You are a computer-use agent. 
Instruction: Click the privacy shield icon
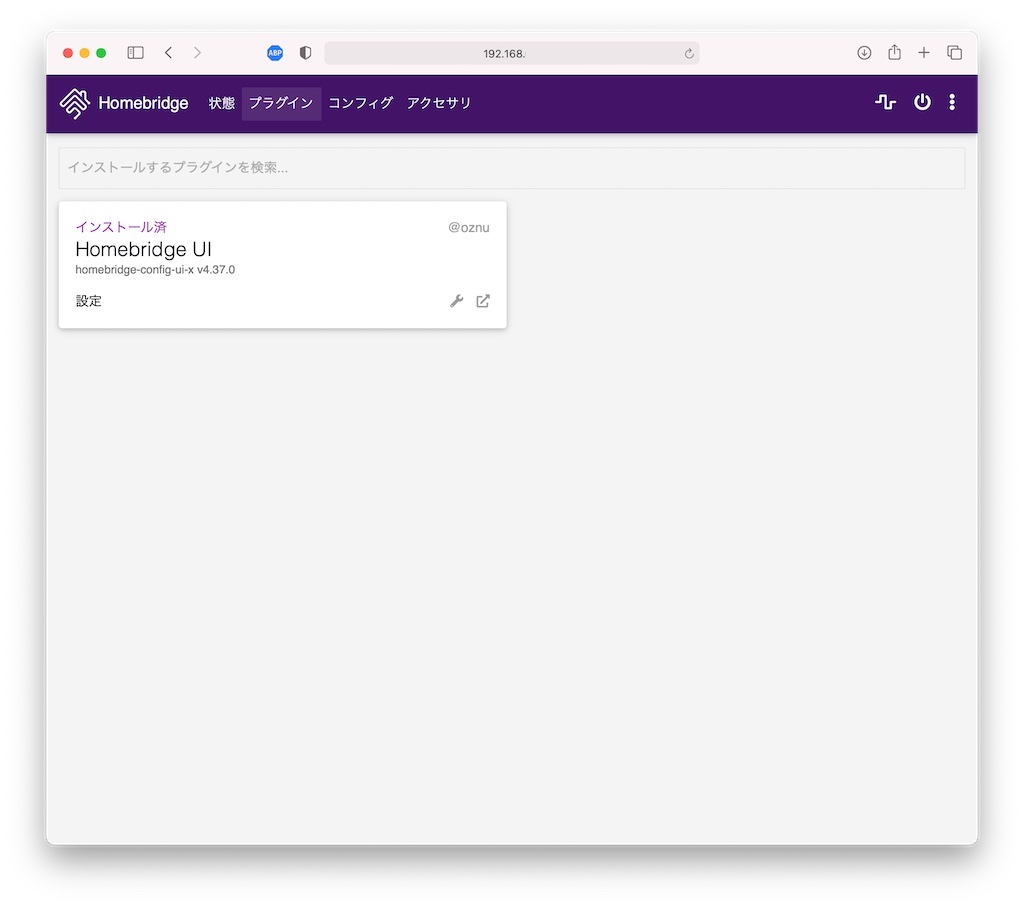click(305, 53)
